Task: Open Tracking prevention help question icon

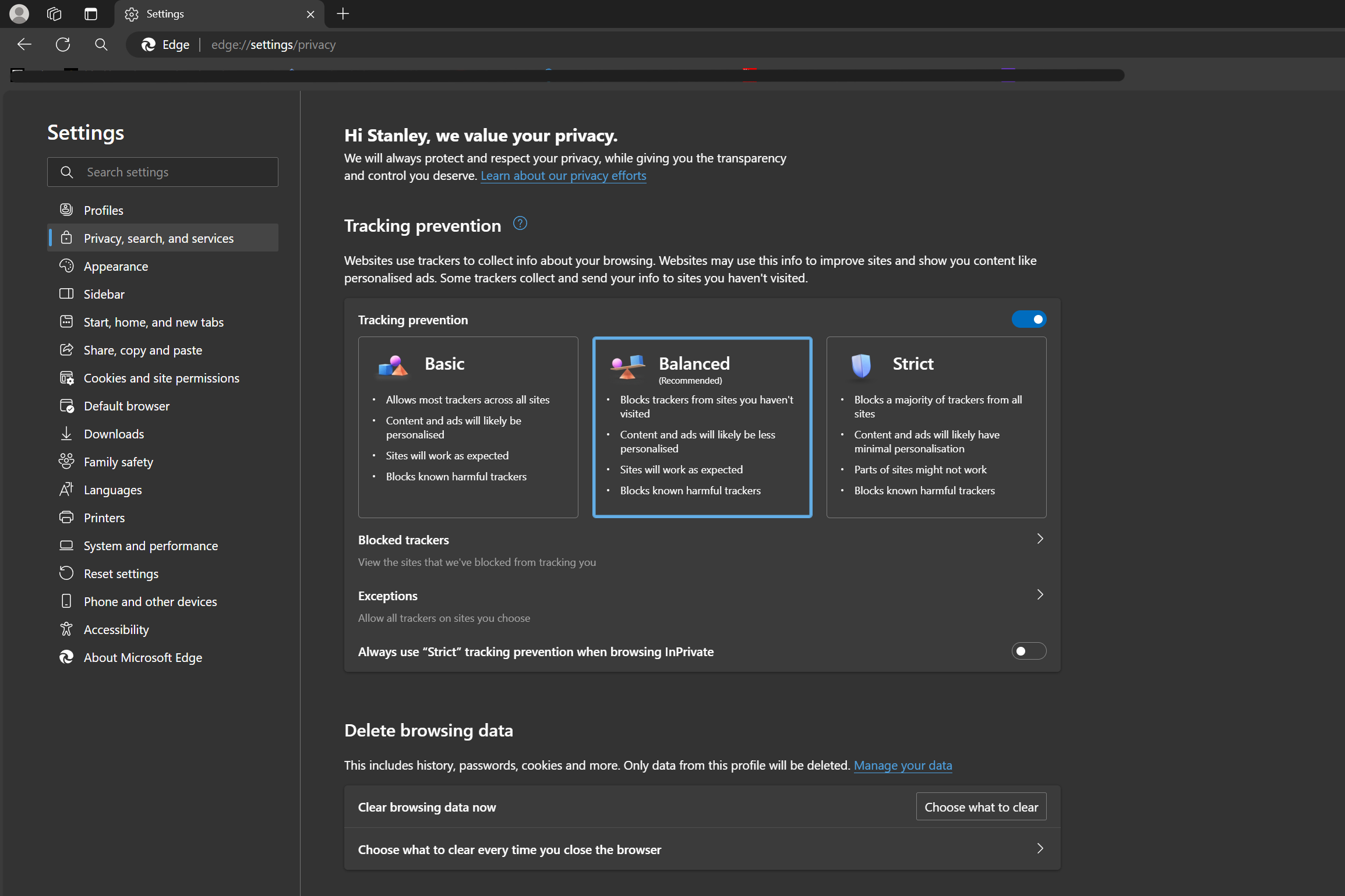Action: 520,224
